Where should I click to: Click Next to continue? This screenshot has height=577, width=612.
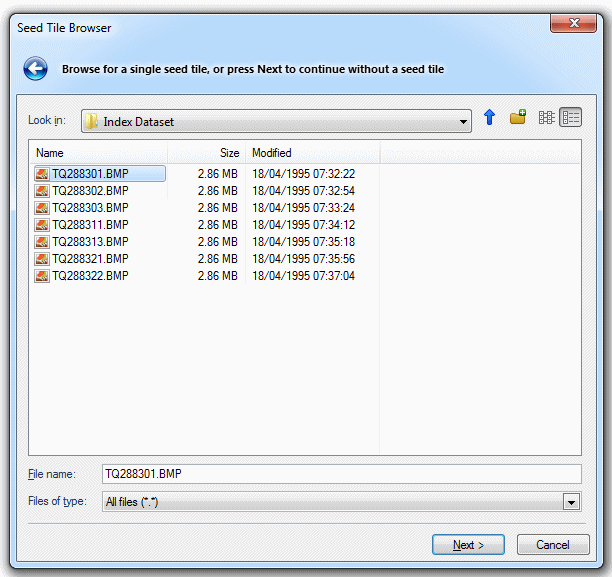tap(468, 545)
